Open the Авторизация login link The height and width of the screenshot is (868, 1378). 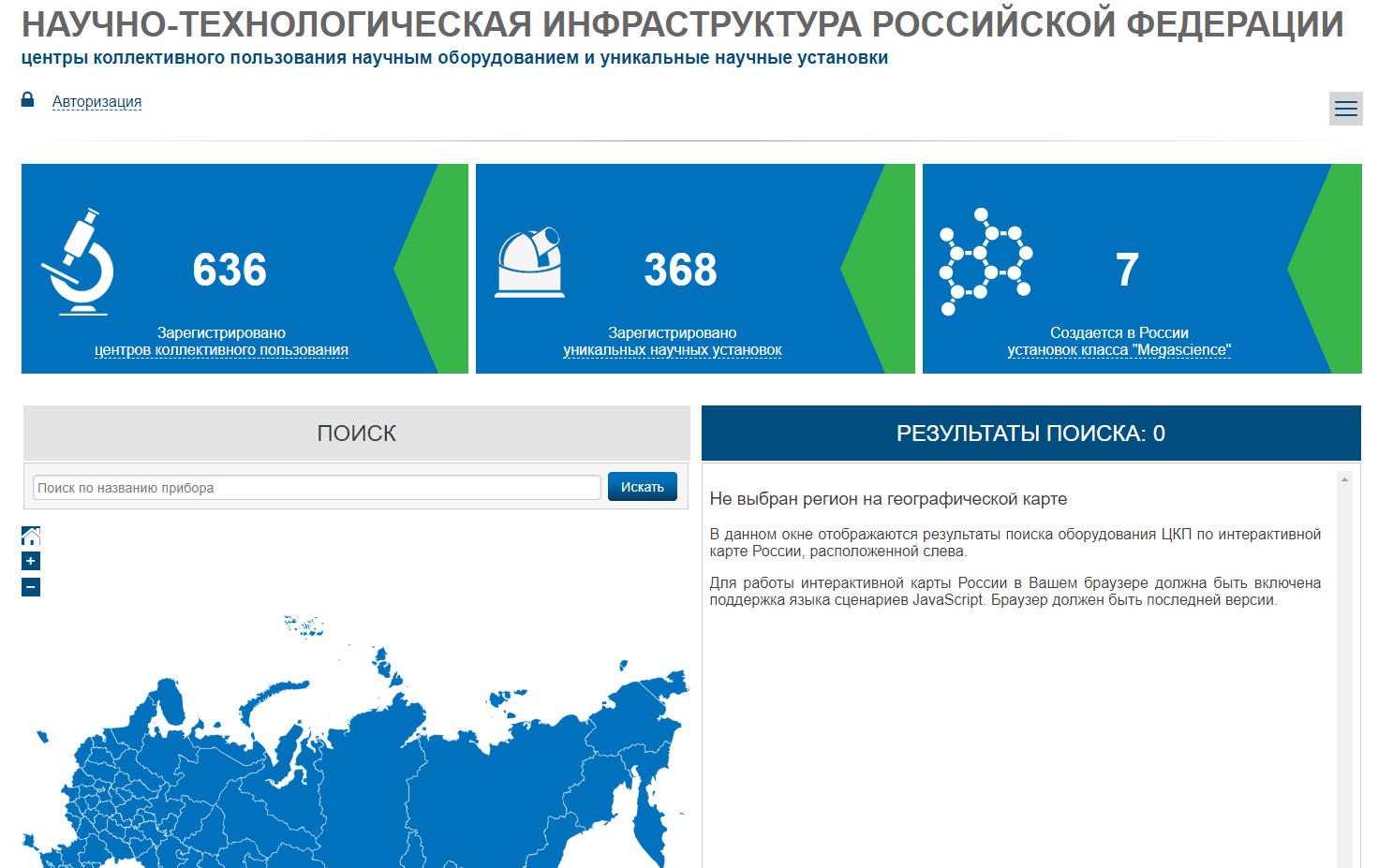click(96, 101)
